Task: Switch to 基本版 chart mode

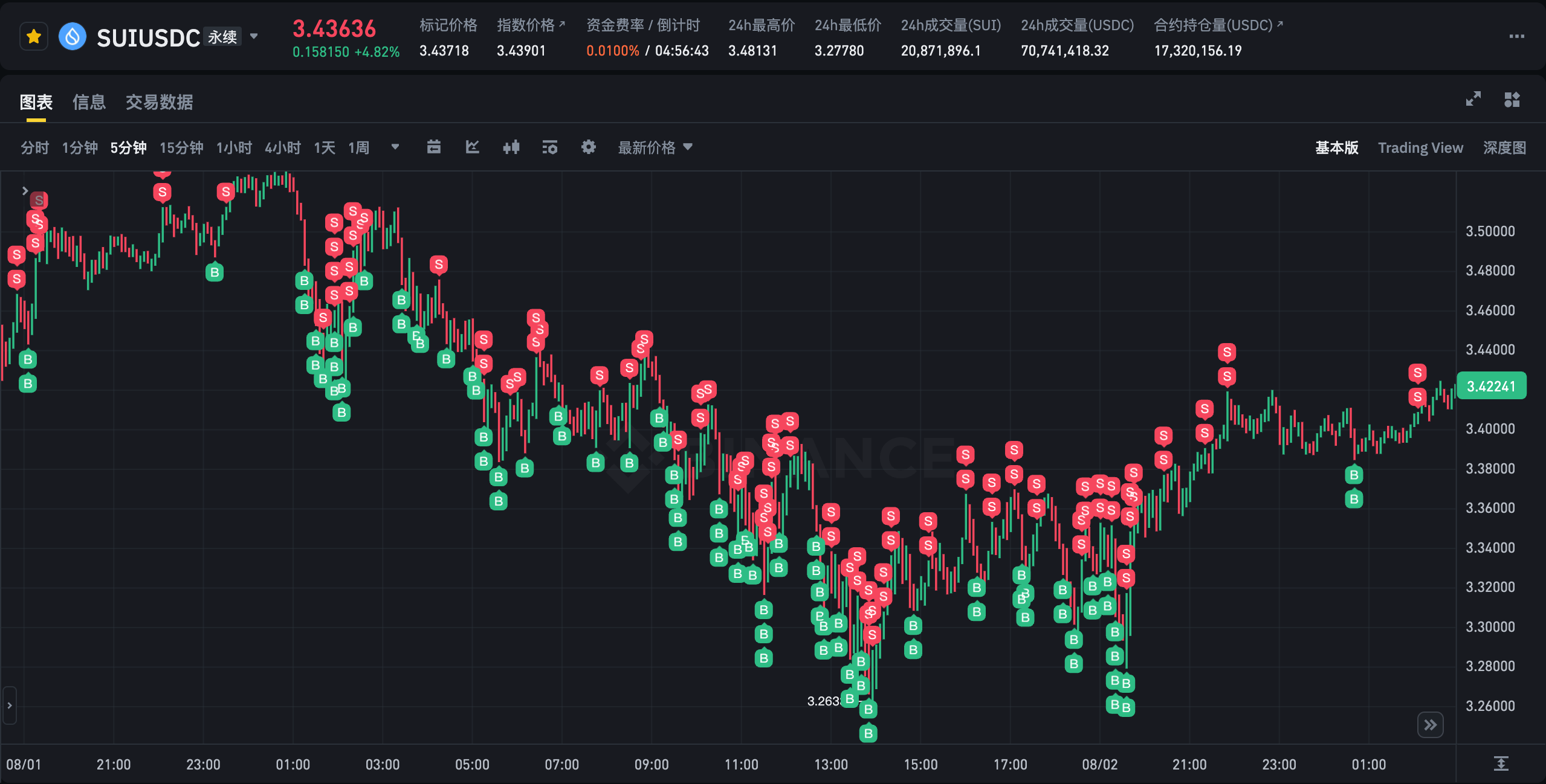Action: coord(1337,147)
